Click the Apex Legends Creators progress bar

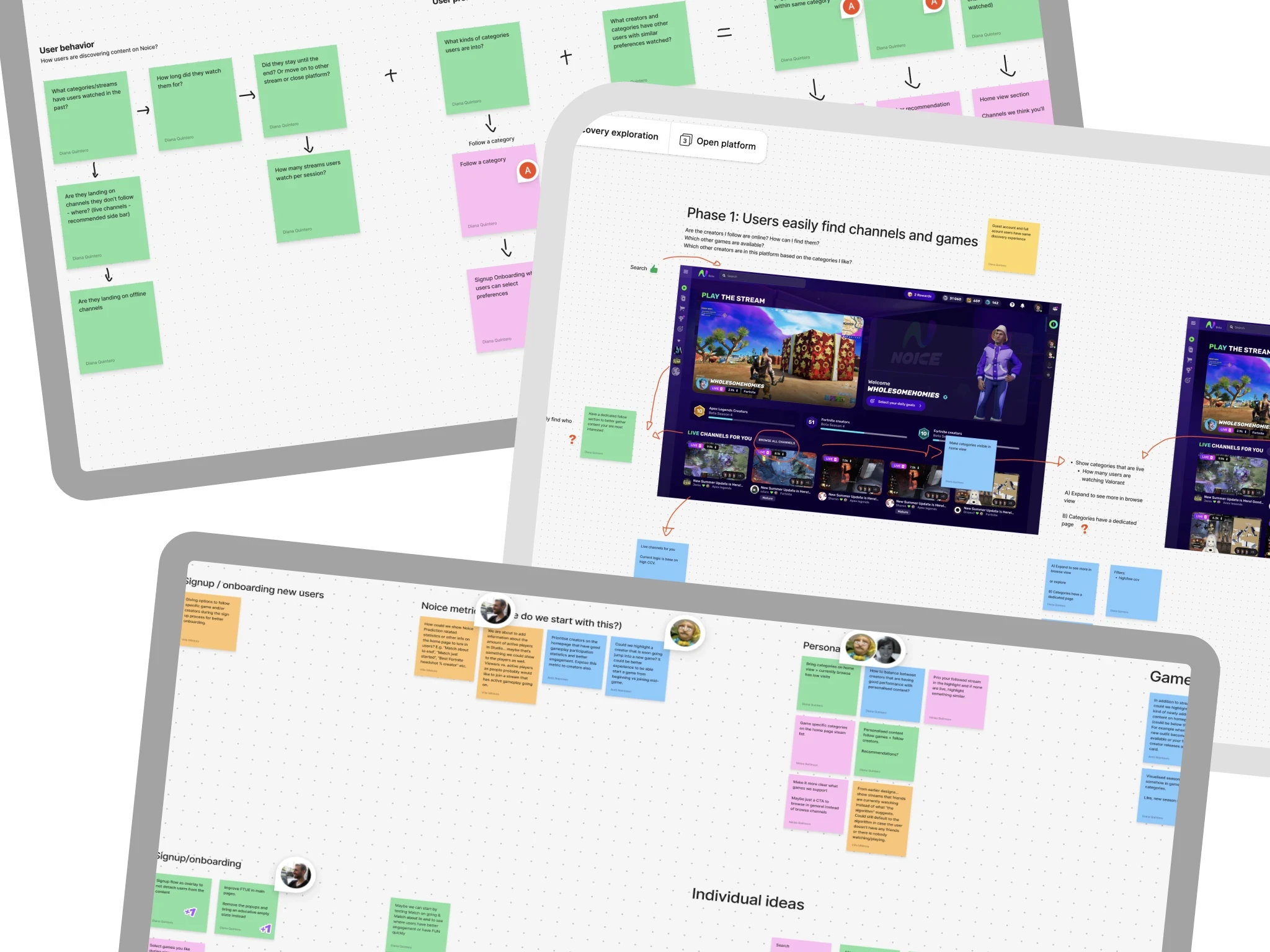[x=750, y=423]
